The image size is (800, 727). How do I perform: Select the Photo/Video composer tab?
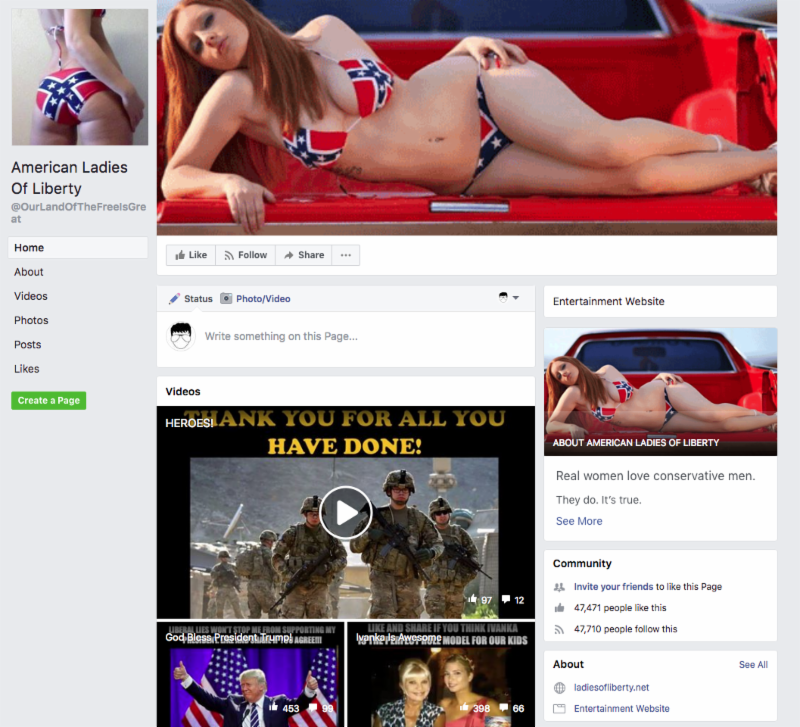tap(255, 299)
